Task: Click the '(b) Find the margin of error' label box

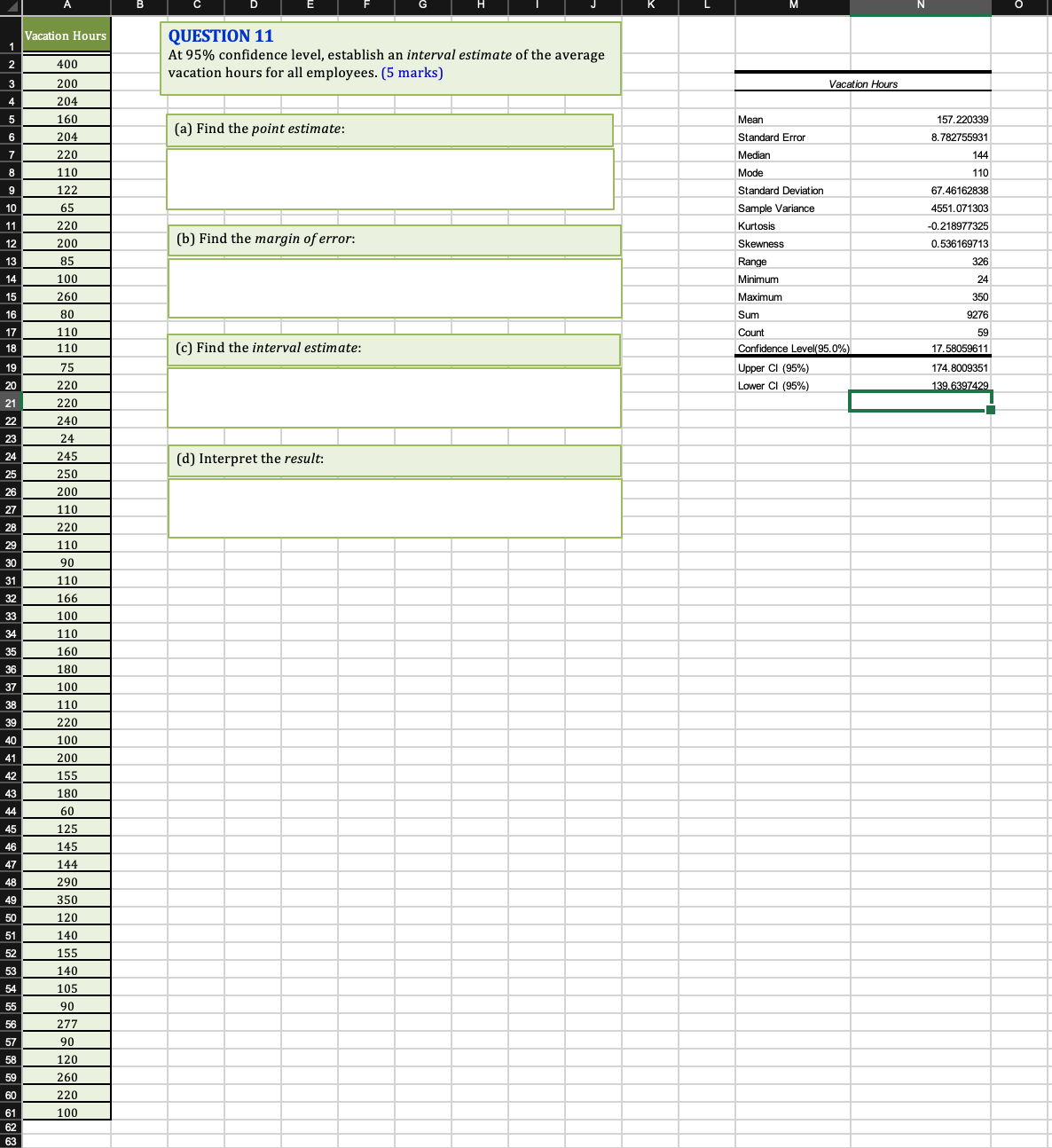Action: tap(395, 240)
